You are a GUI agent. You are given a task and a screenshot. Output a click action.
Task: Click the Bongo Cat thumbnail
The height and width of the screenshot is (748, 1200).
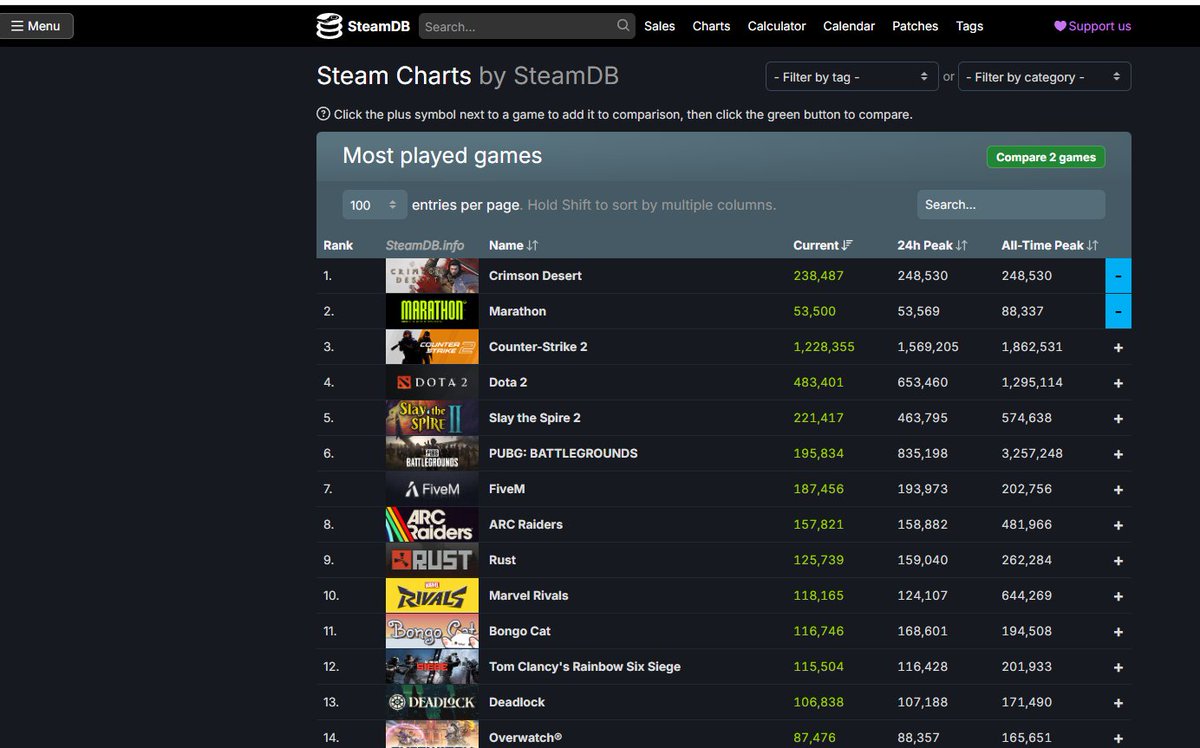(x=432, y=631)
